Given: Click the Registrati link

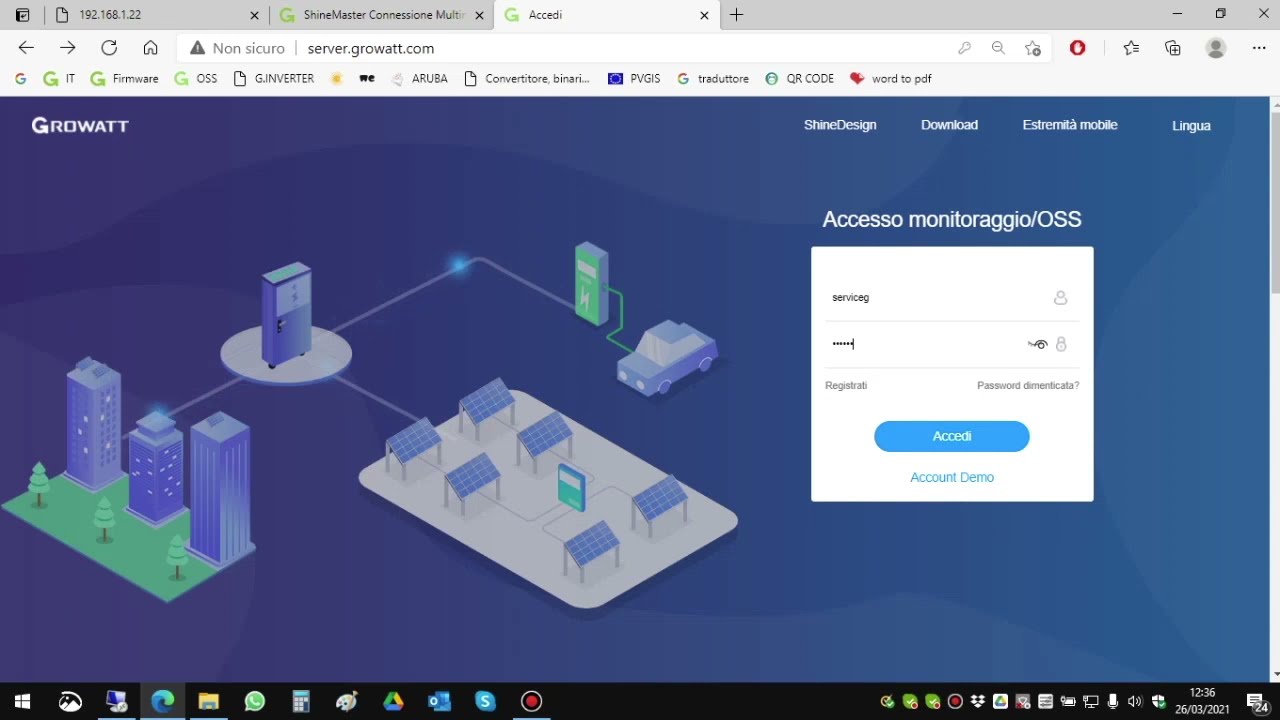Looking at the screenshot, I should (x=846, y=386).
